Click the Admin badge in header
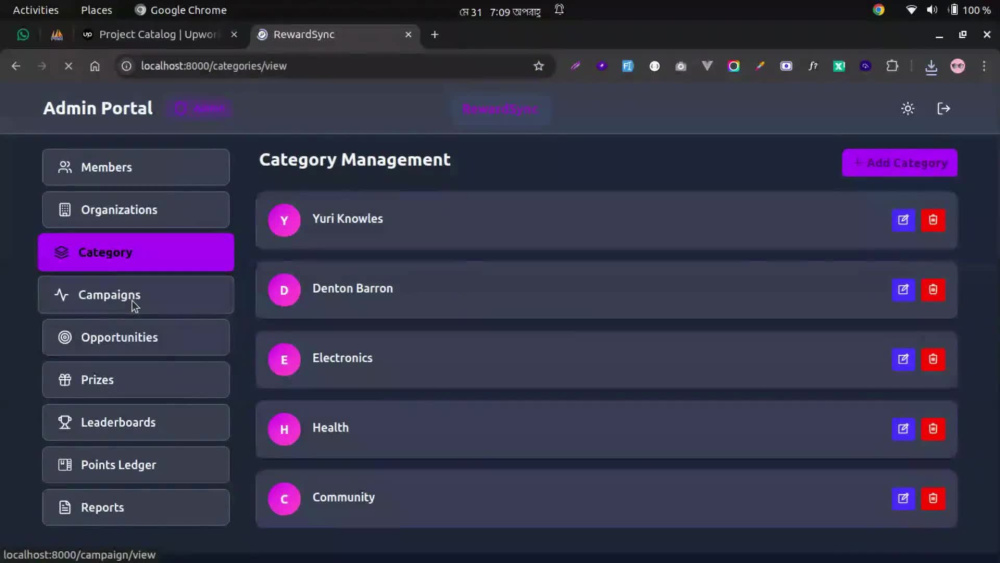The width and height of the screenshot is (1000, 563). (200, 109)
